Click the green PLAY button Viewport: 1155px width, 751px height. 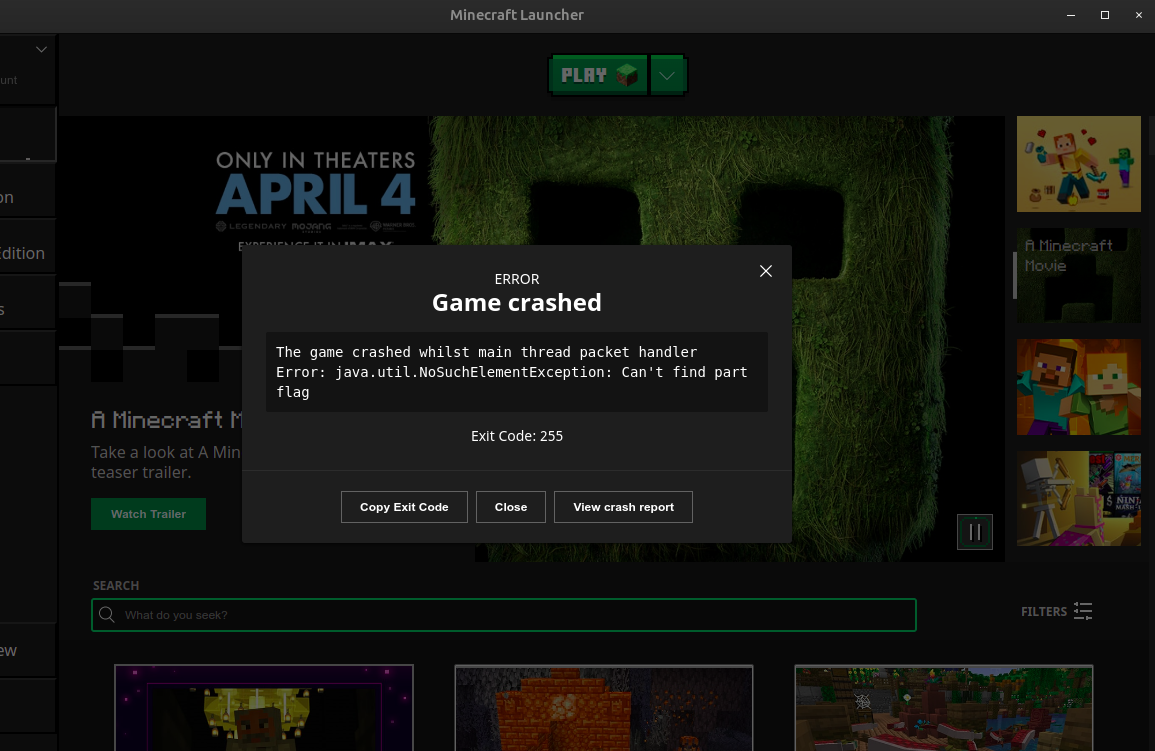tap(598, 75)
